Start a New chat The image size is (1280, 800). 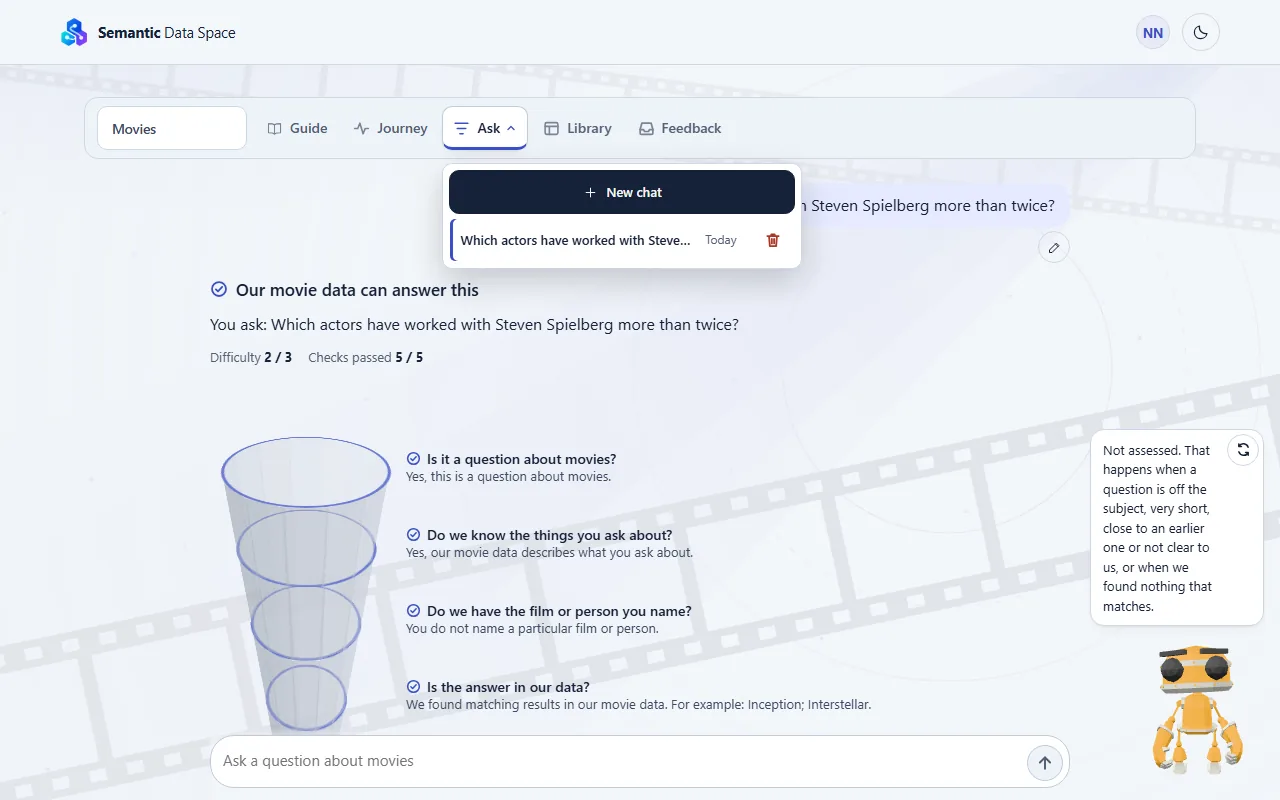(622, 192)
